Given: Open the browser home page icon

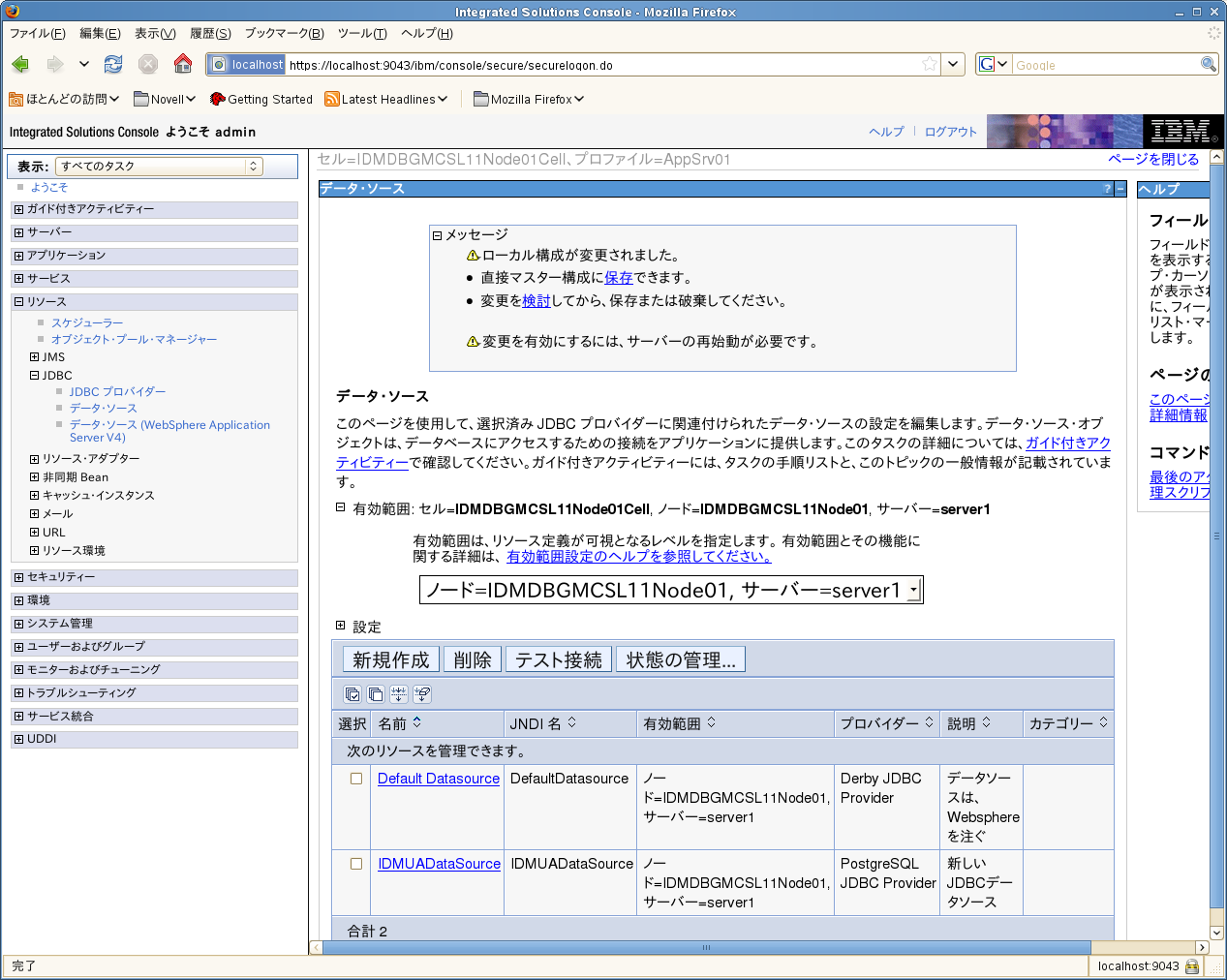Looking at the screenshot, I should (x=183, y=64).
